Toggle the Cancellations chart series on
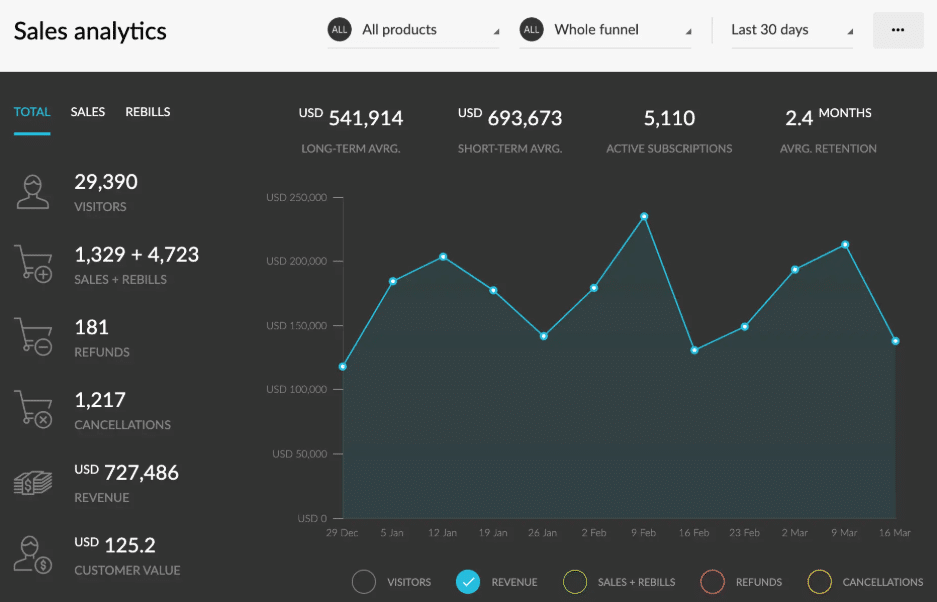The width and height of the screenshot is (937, 602). [820, 582]
